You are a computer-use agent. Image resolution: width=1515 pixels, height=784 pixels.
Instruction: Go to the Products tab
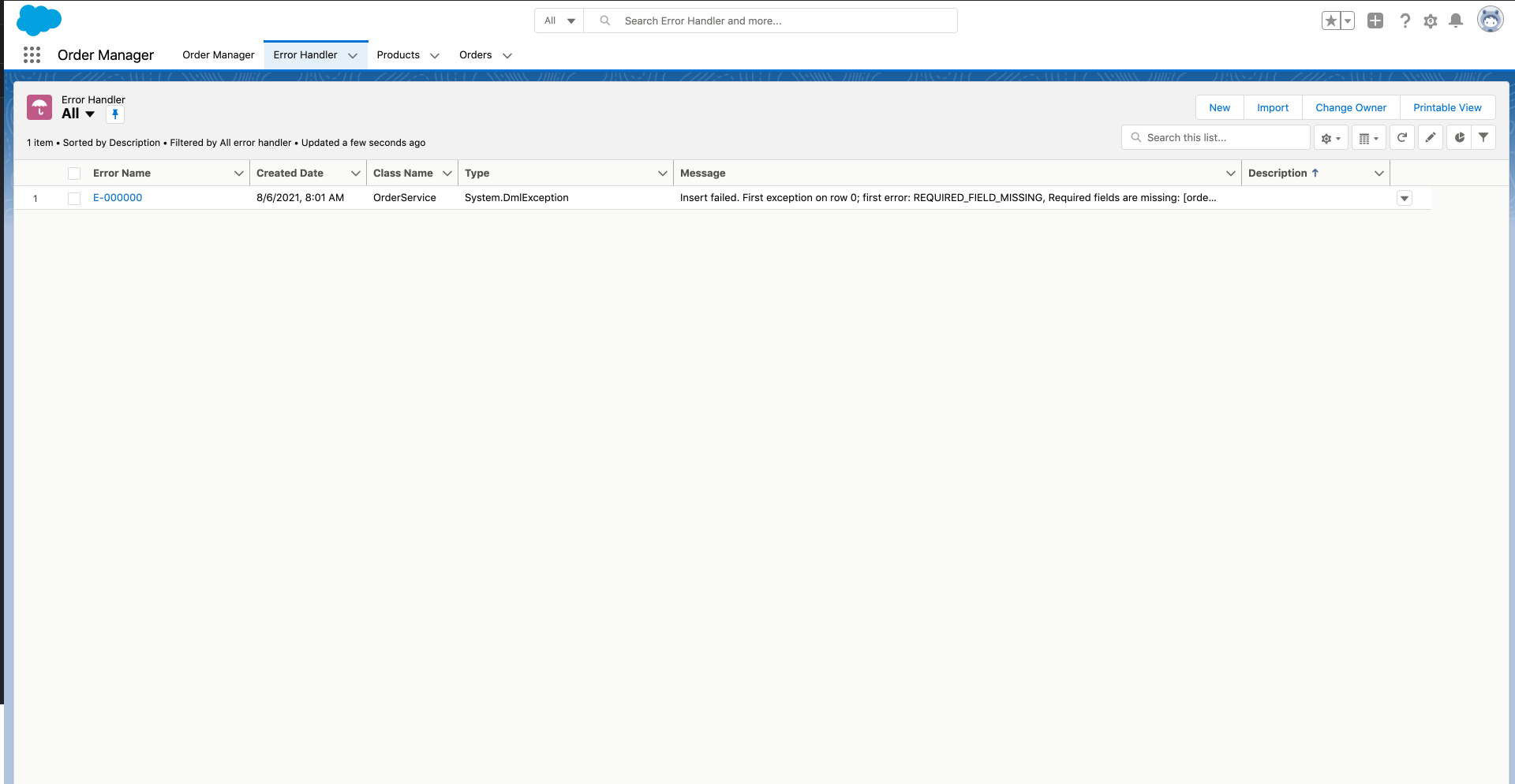(x=398, y=55)
